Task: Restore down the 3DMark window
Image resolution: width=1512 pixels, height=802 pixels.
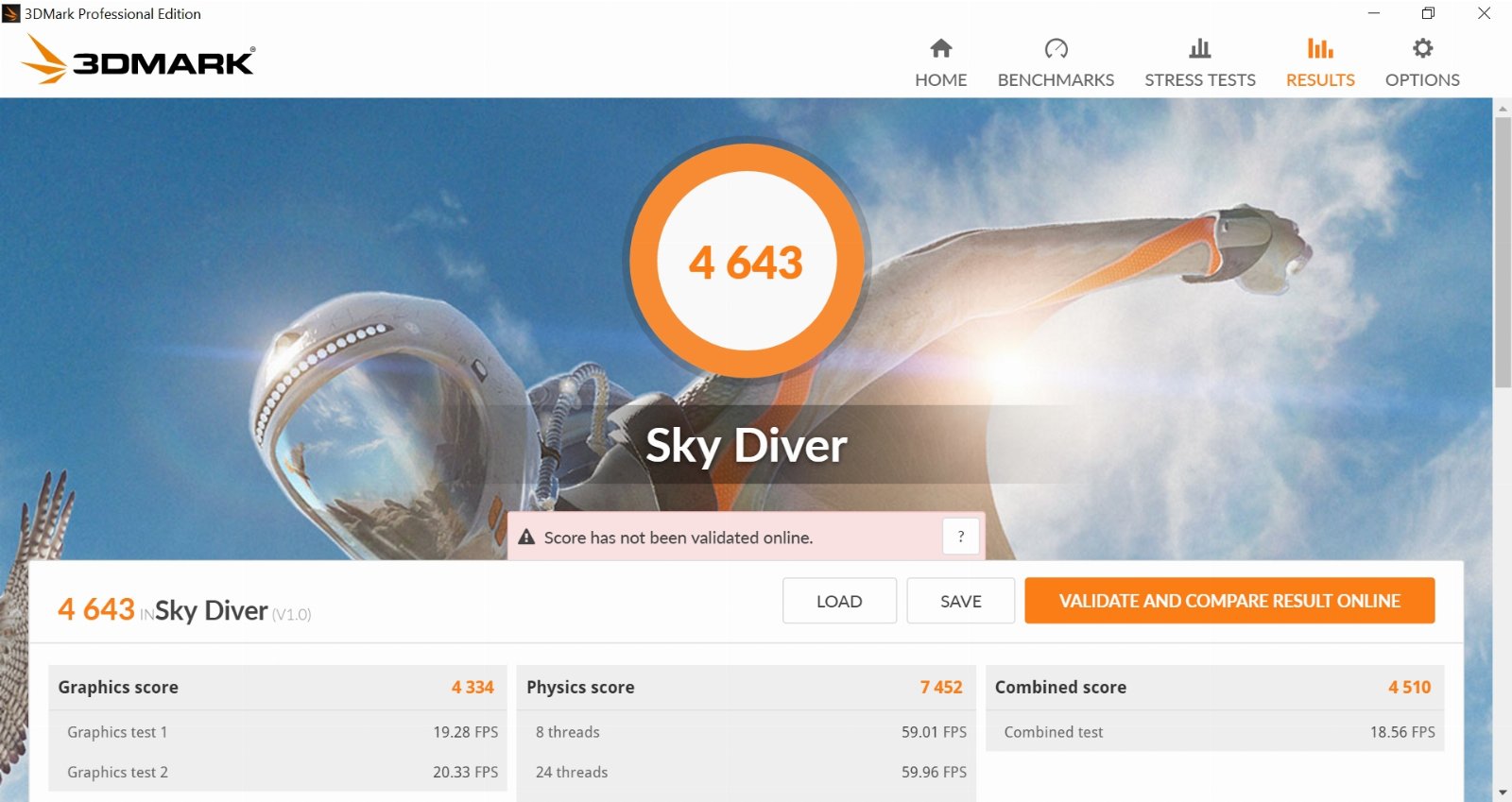Action: pyautogui.click(x=1428, y=13)
